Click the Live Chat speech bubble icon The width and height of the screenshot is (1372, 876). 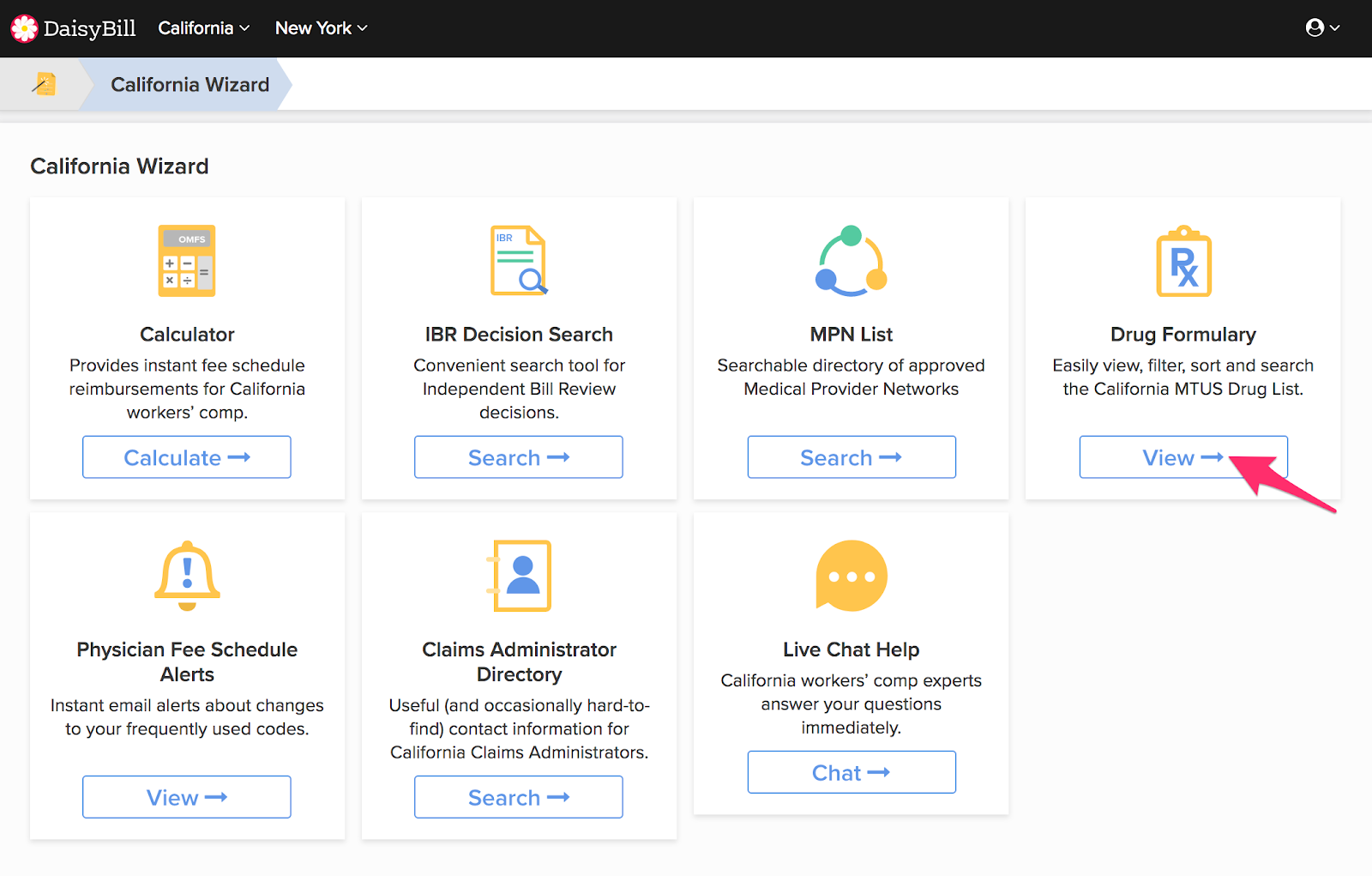[851, 576]
